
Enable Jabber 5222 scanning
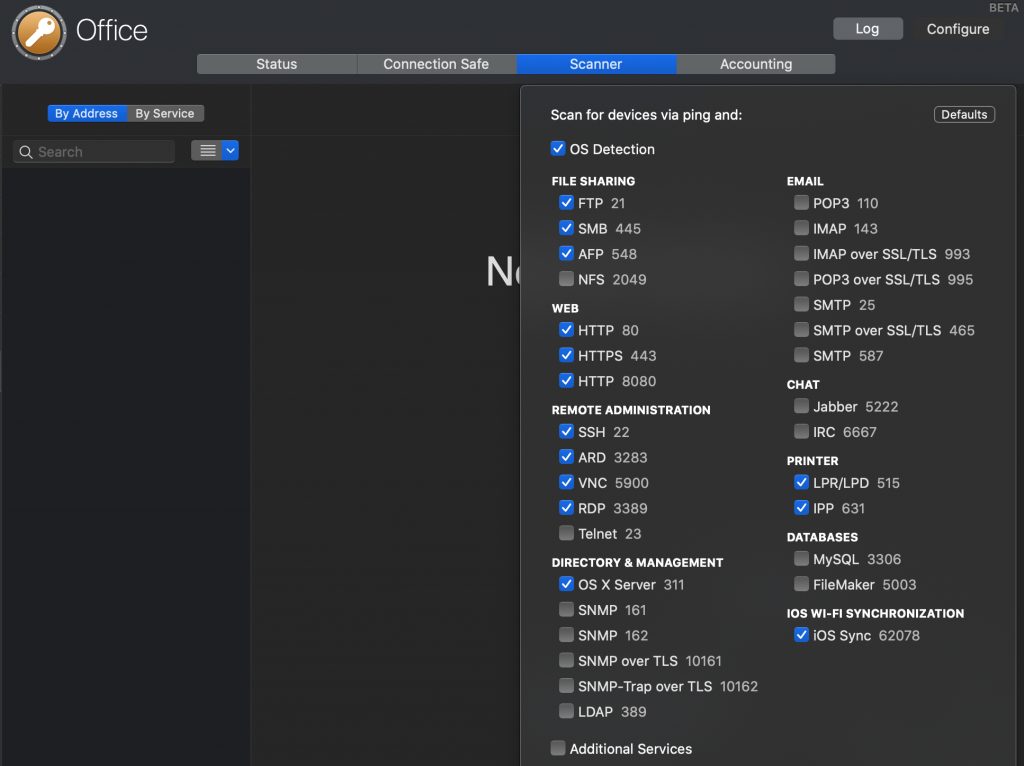(801, 407)
